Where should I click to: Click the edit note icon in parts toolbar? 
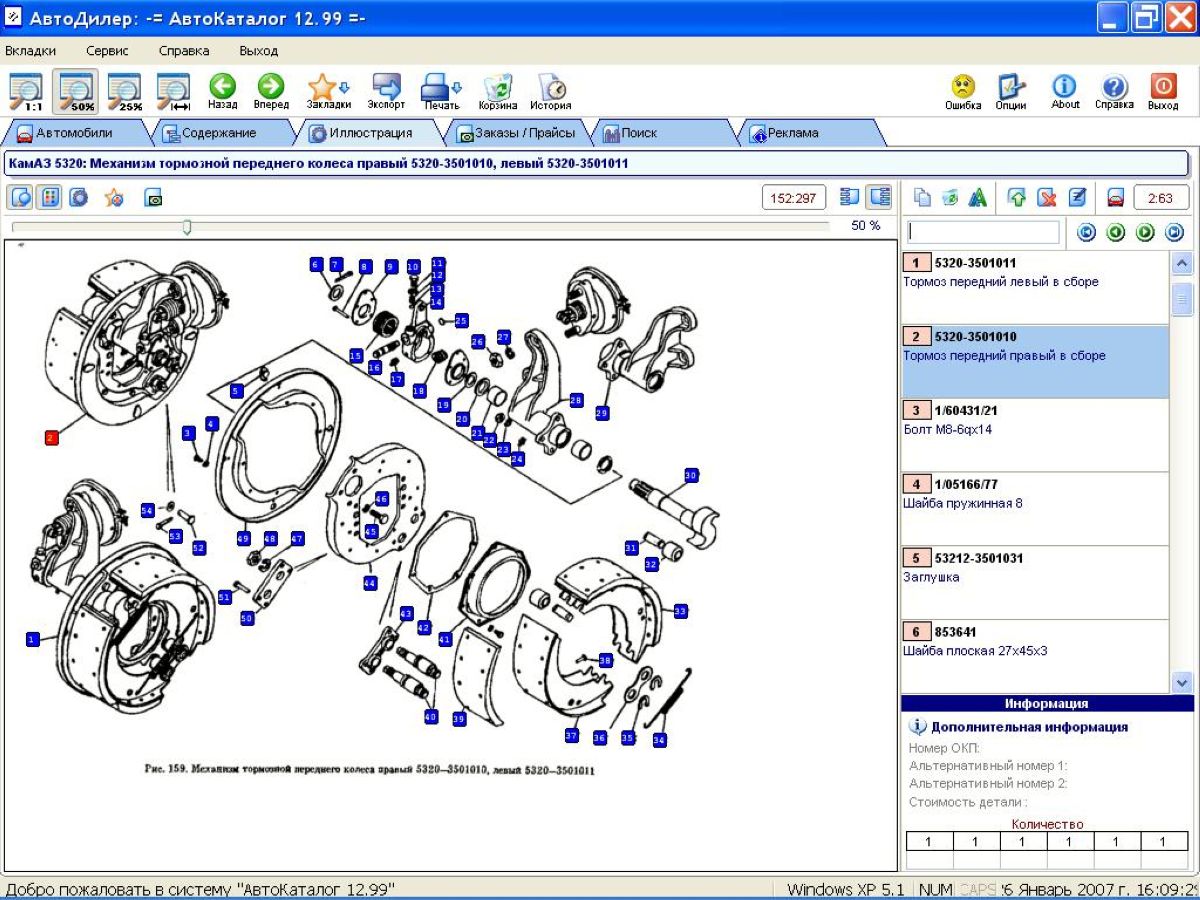coord(1077,198)
